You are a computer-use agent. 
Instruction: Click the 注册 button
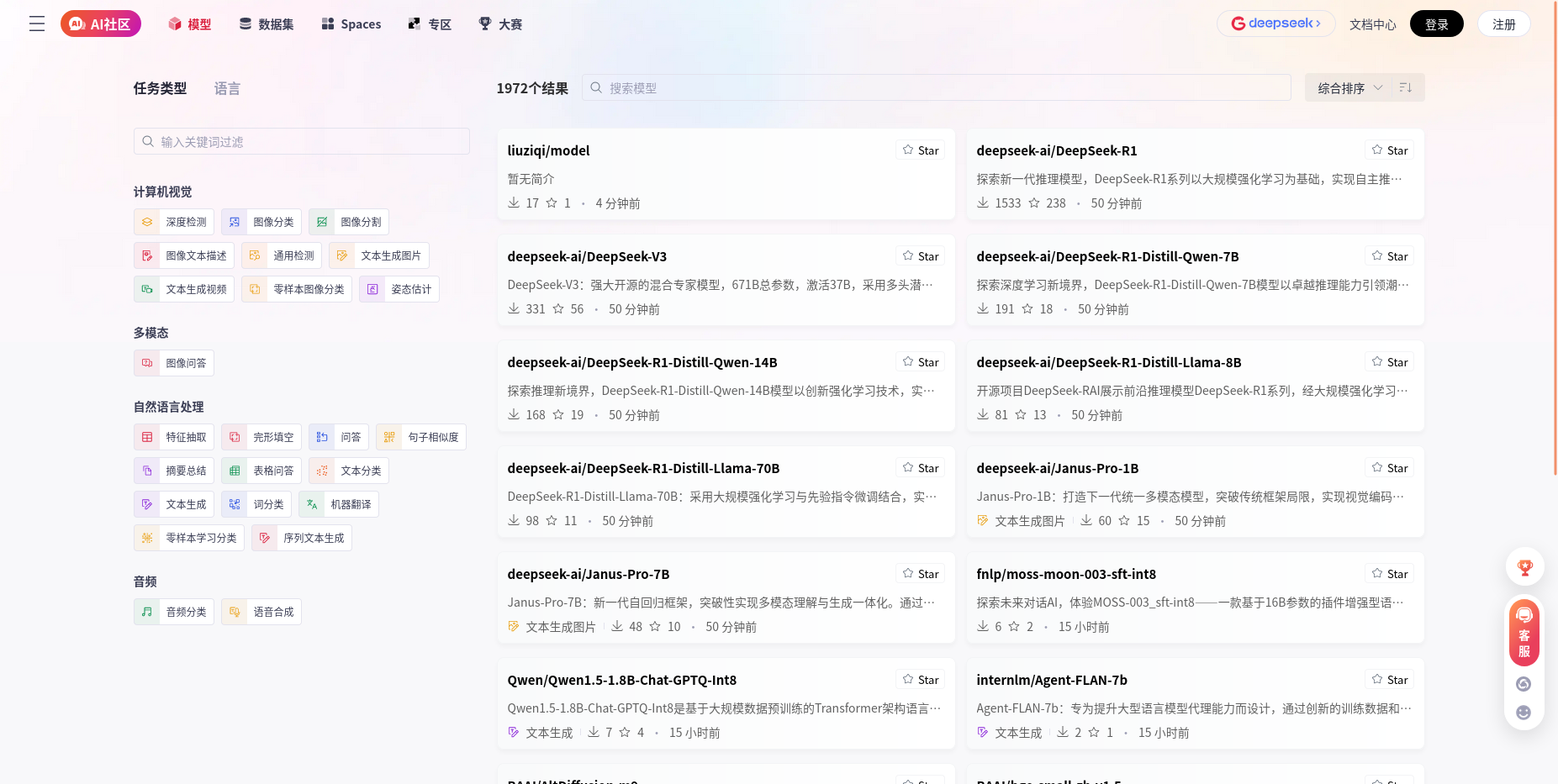tap(1504, 24)
